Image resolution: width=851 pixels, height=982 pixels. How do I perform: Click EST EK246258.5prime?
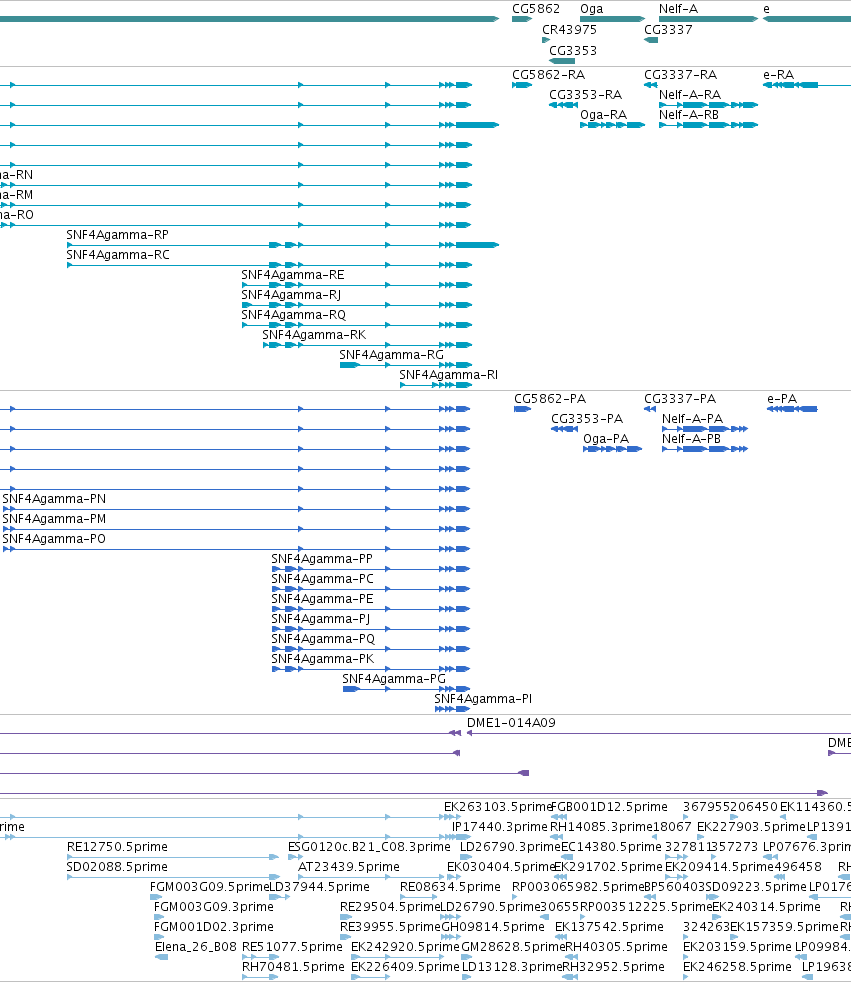pos(737,968)
